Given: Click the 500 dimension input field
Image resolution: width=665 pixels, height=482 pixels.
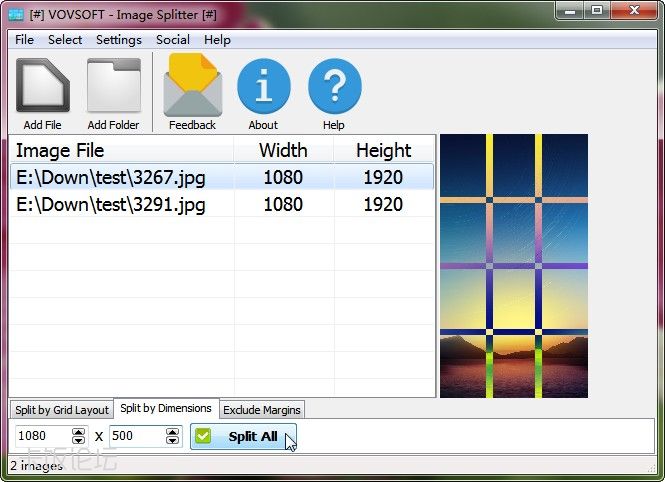Looking at the screenshot, I should tap(134, 436).
